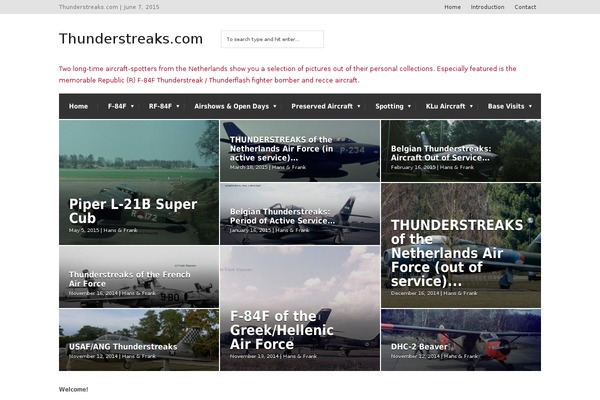Click the Thunderstreaks.com June 7, 2015 header text
This screenshot has height=400, width=600.
(x=109, y=7)
